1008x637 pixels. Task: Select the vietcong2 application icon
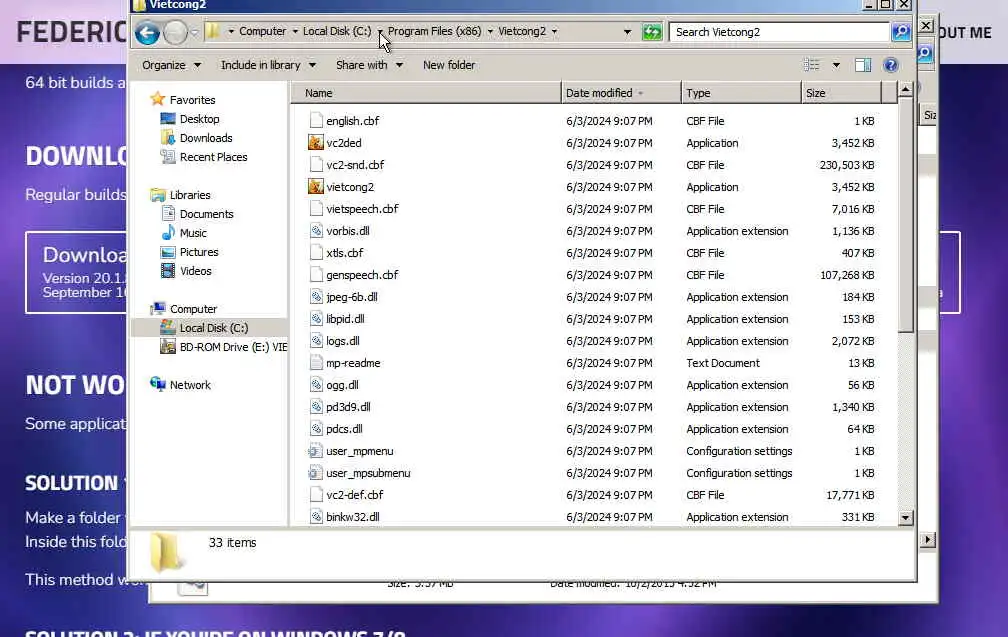[316, 187]
